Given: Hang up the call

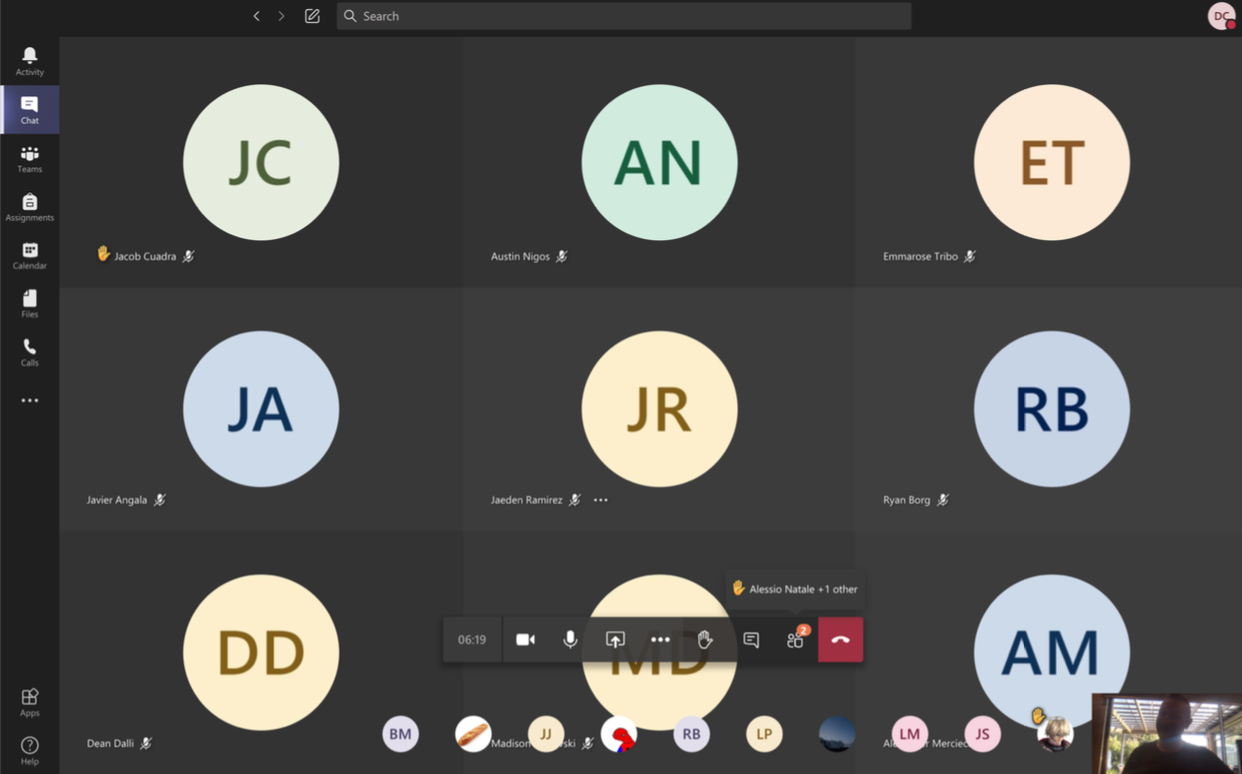Looking at the screenshot, I should tap(840, 640).
